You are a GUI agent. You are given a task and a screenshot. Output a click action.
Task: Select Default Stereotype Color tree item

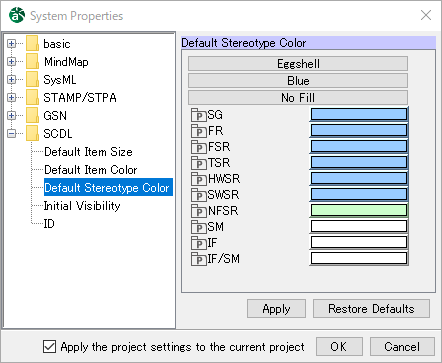(108, 188)
